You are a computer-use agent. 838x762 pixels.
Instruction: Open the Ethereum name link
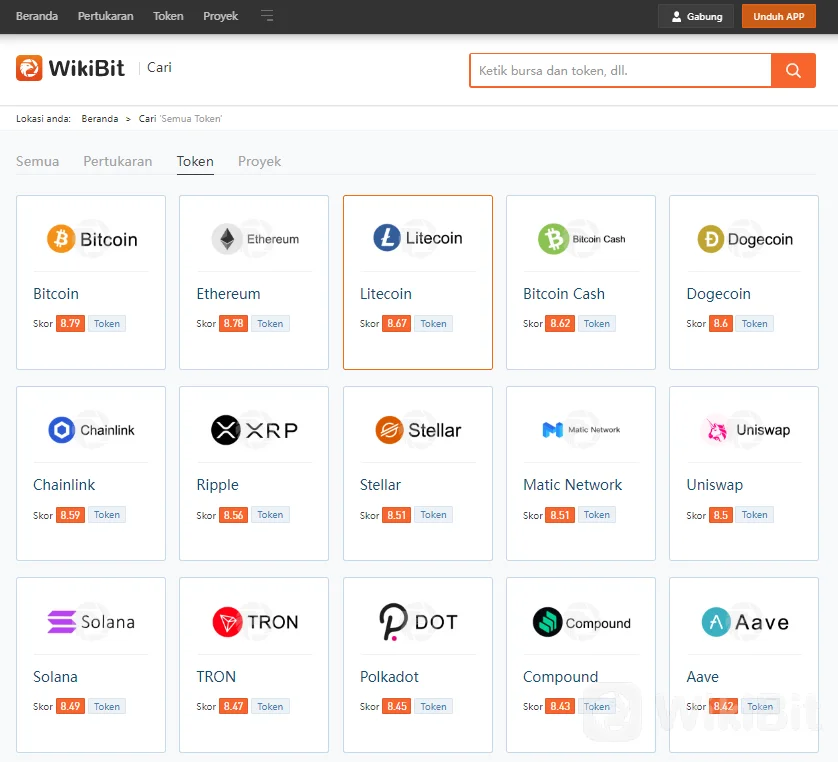[x=228, y=294]
